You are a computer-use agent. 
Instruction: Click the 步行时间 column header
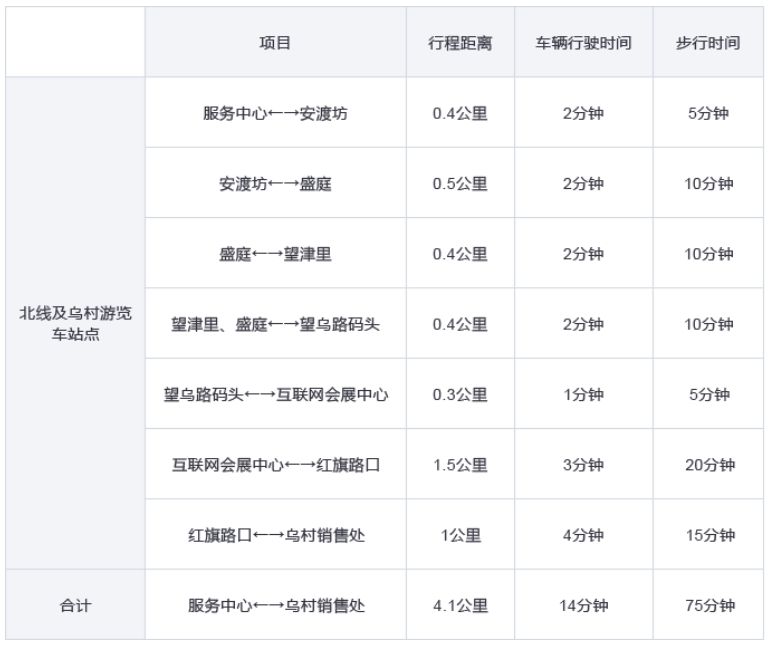(x=708, y=44)
